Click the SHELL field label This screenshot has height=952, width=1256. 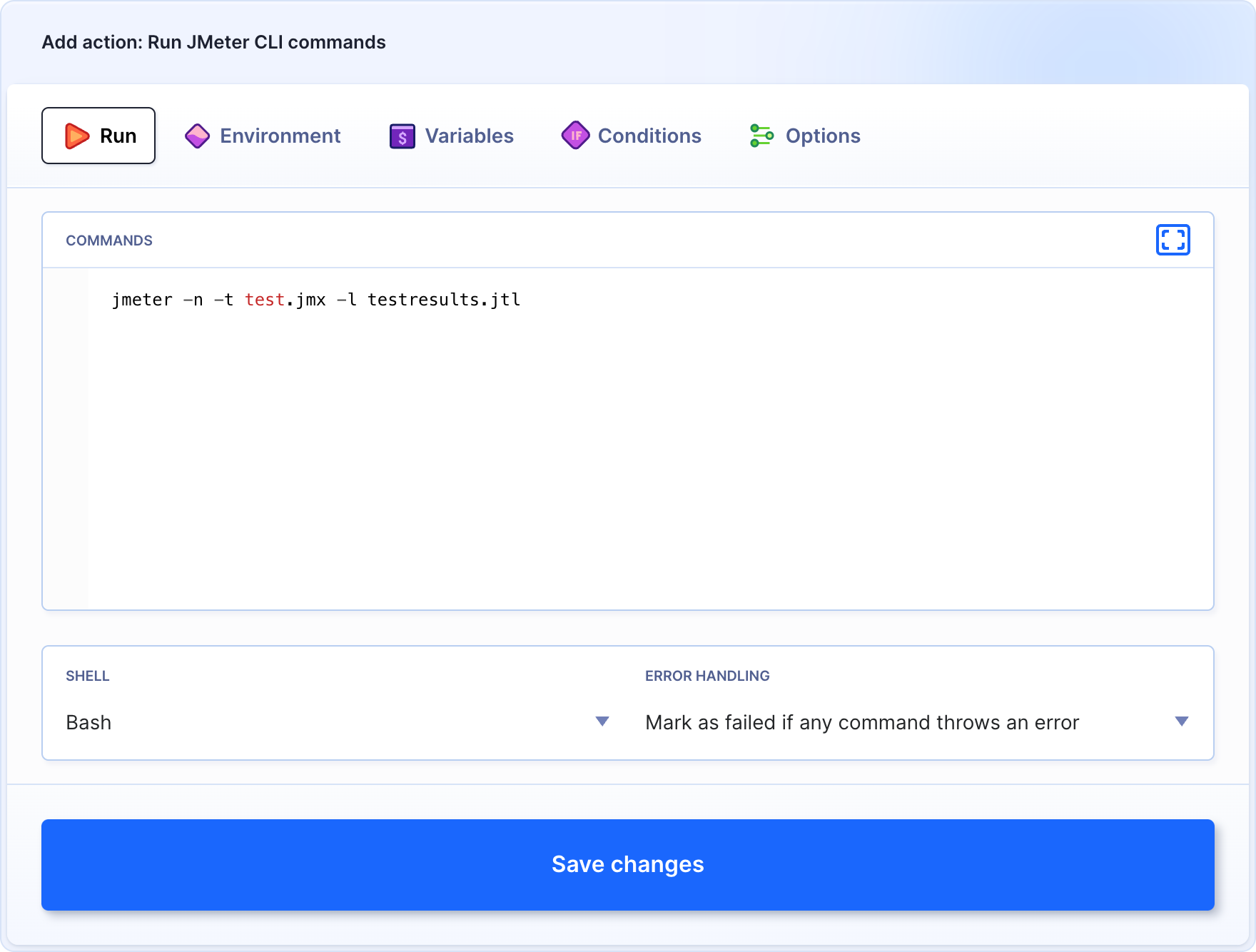coord(88,676)
